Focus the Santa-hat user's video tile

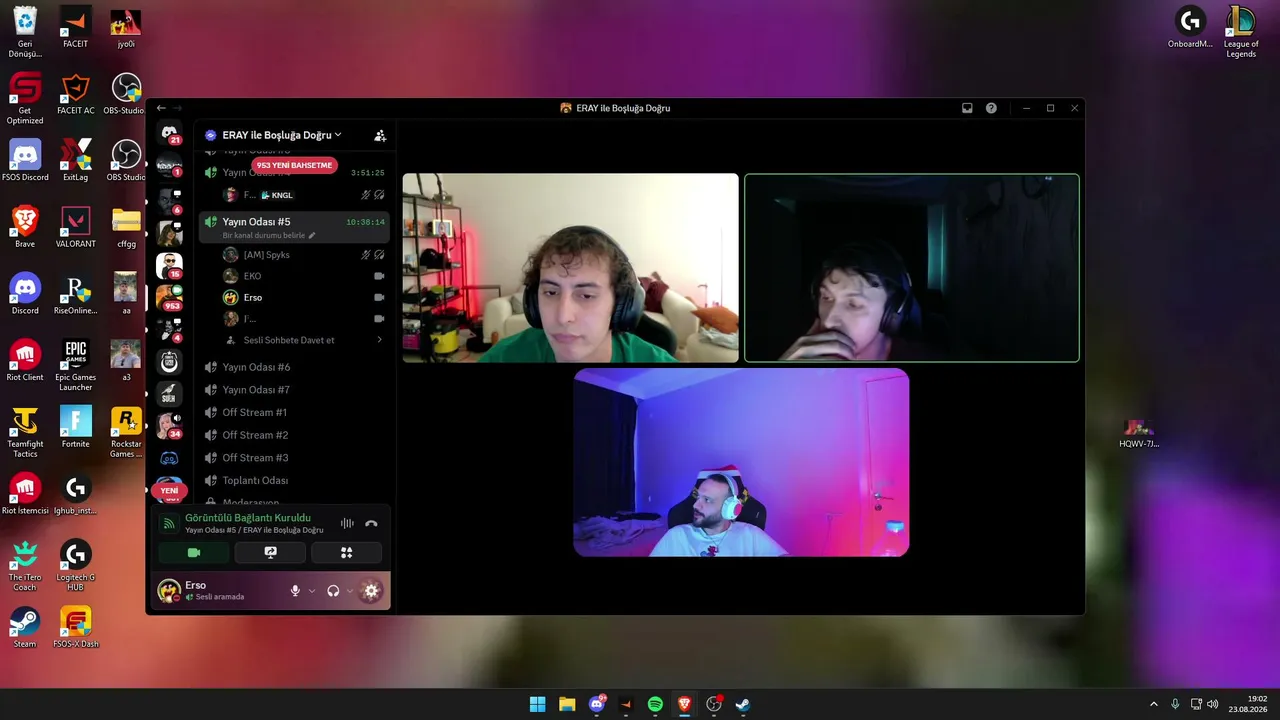tap(741, 462)
